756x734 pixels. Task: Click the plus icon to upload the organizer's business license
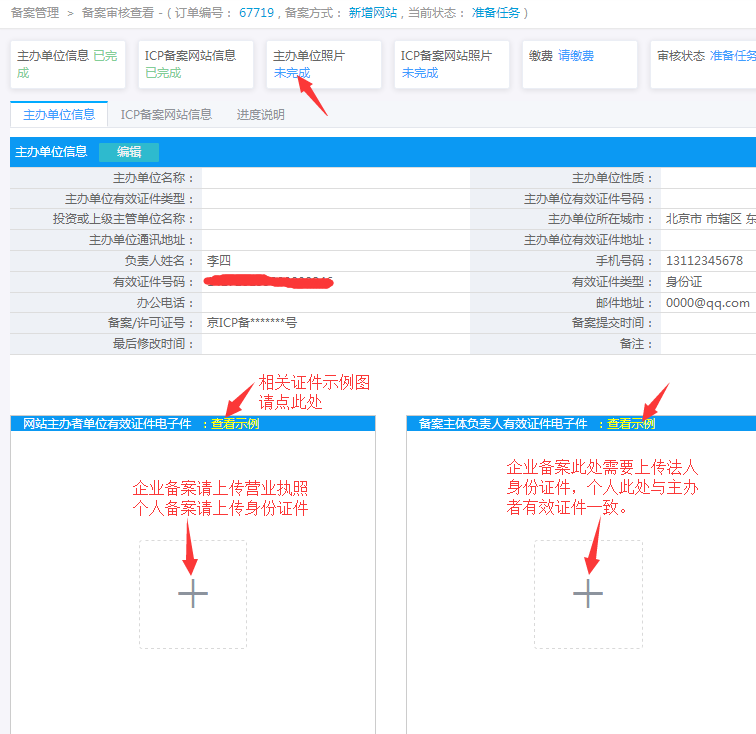pos(193,594)
